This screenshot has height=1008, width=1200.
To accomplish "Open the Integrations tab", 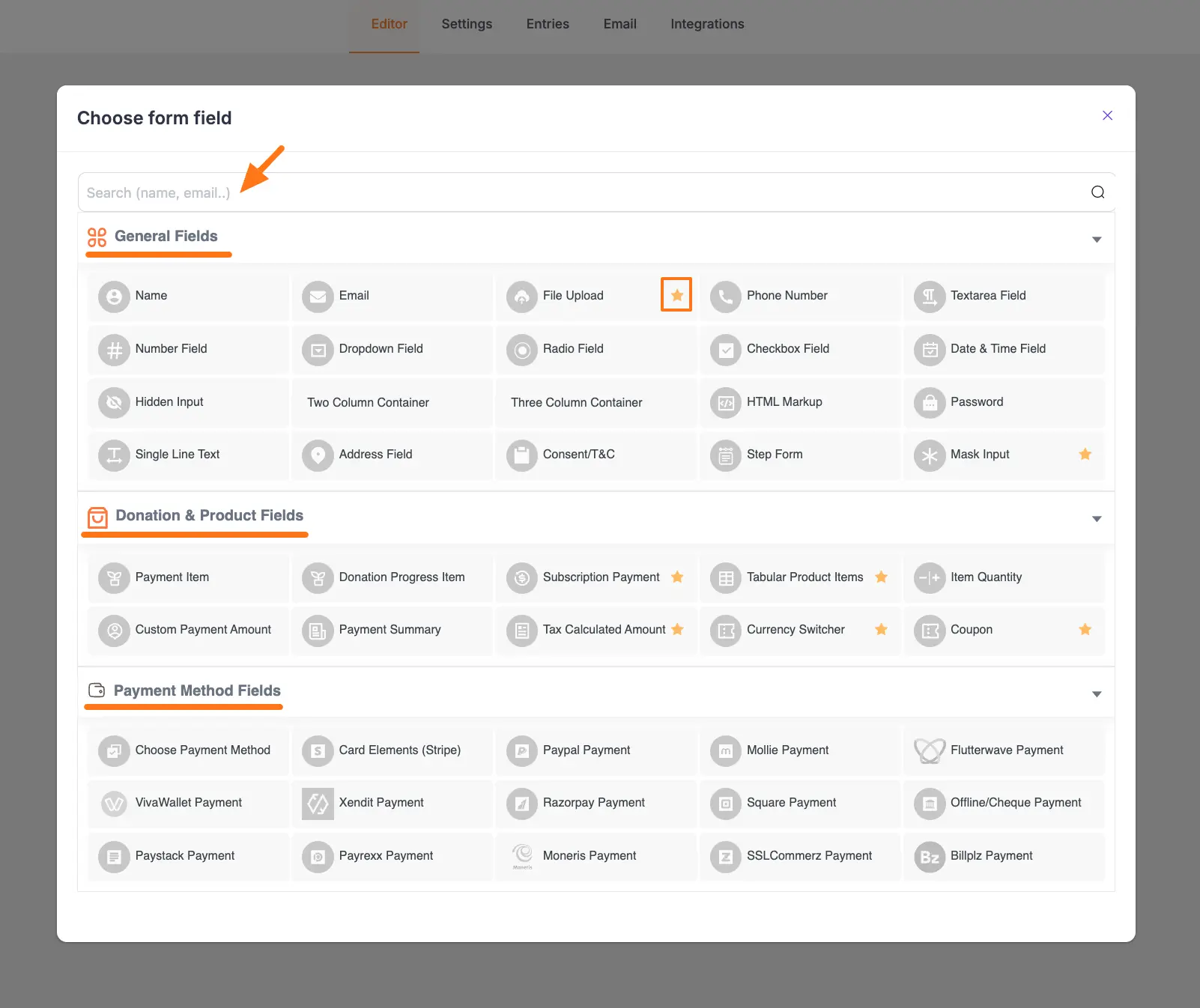I will [x=706, y=24].
